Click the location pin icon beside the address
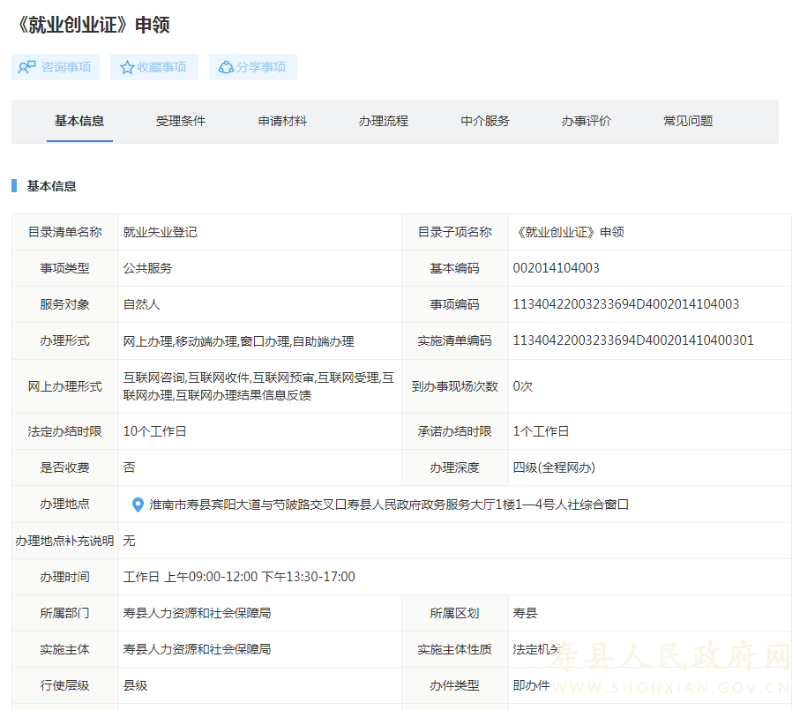This screenshot has width=800, height=710. (x=138, y=505)
